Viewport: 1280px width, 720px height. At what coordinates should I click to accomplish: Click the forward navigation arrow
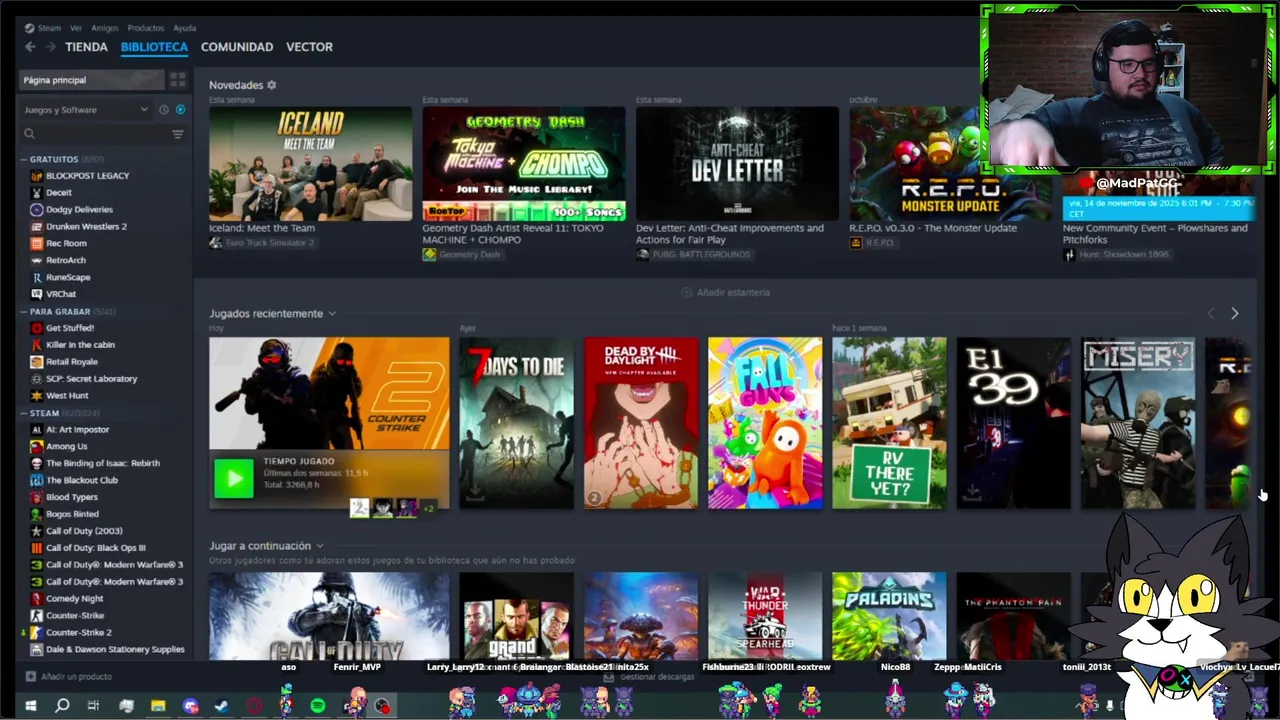[50, 47]
